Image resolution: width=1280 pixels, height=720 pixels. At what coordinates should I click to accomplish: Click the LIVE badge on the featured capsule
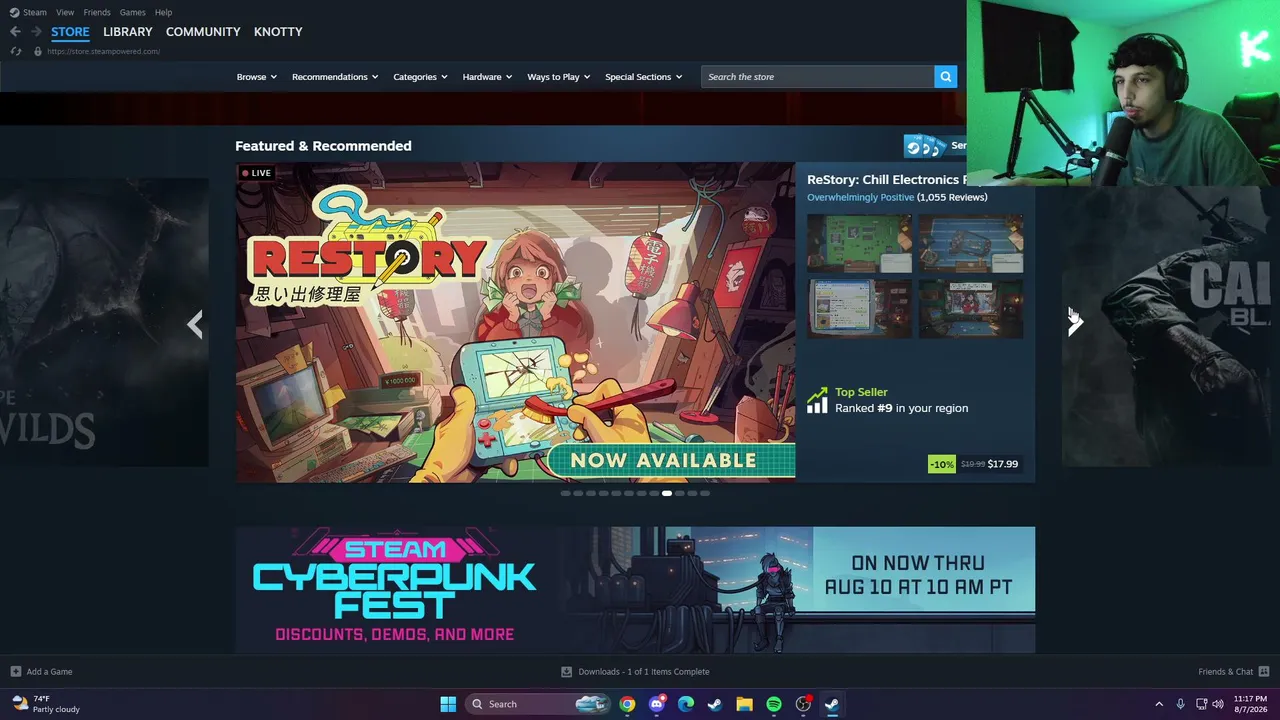pyautogui.click(x=256, y=173)
